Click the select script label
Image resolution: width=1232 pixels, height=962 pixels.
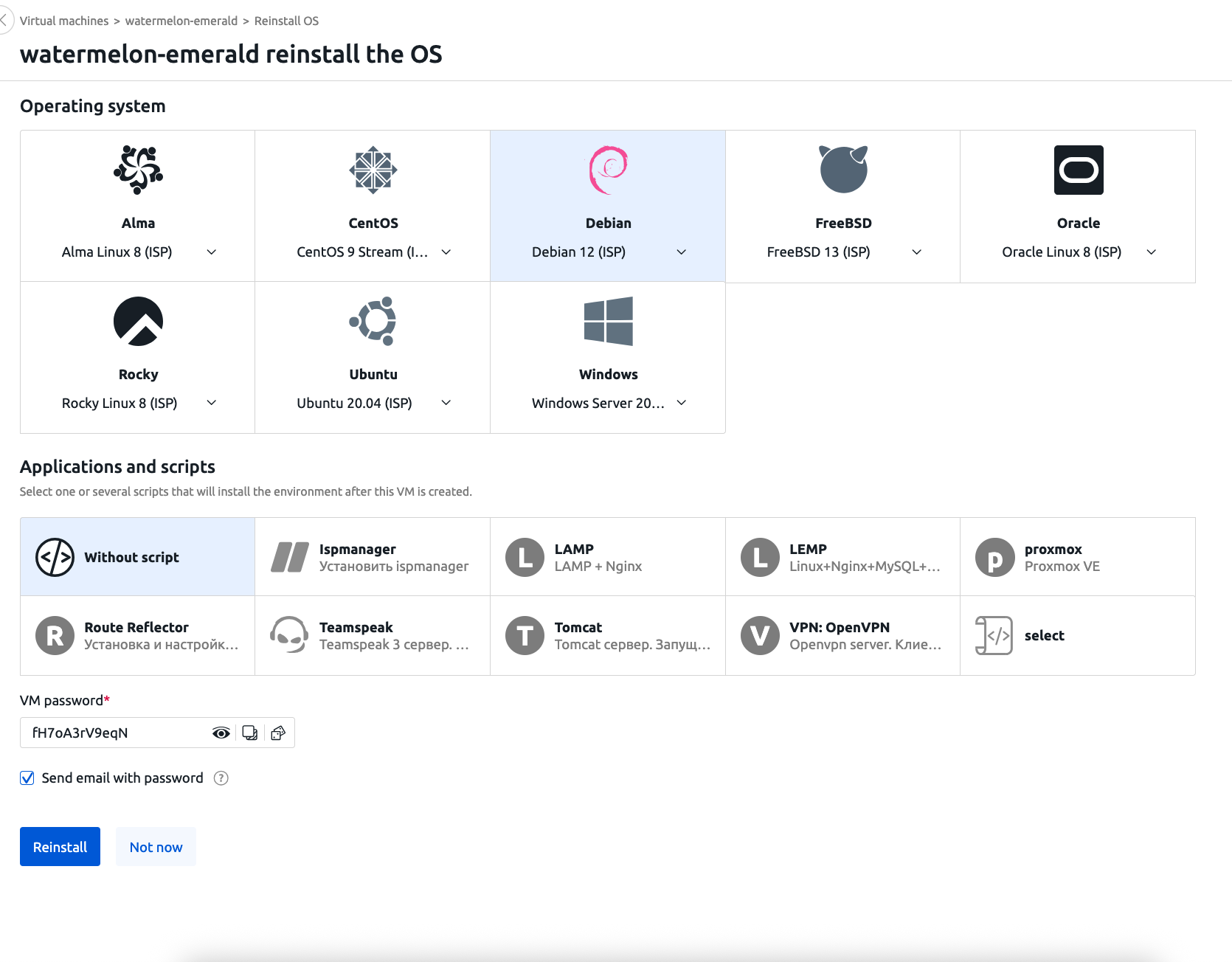1044,636
